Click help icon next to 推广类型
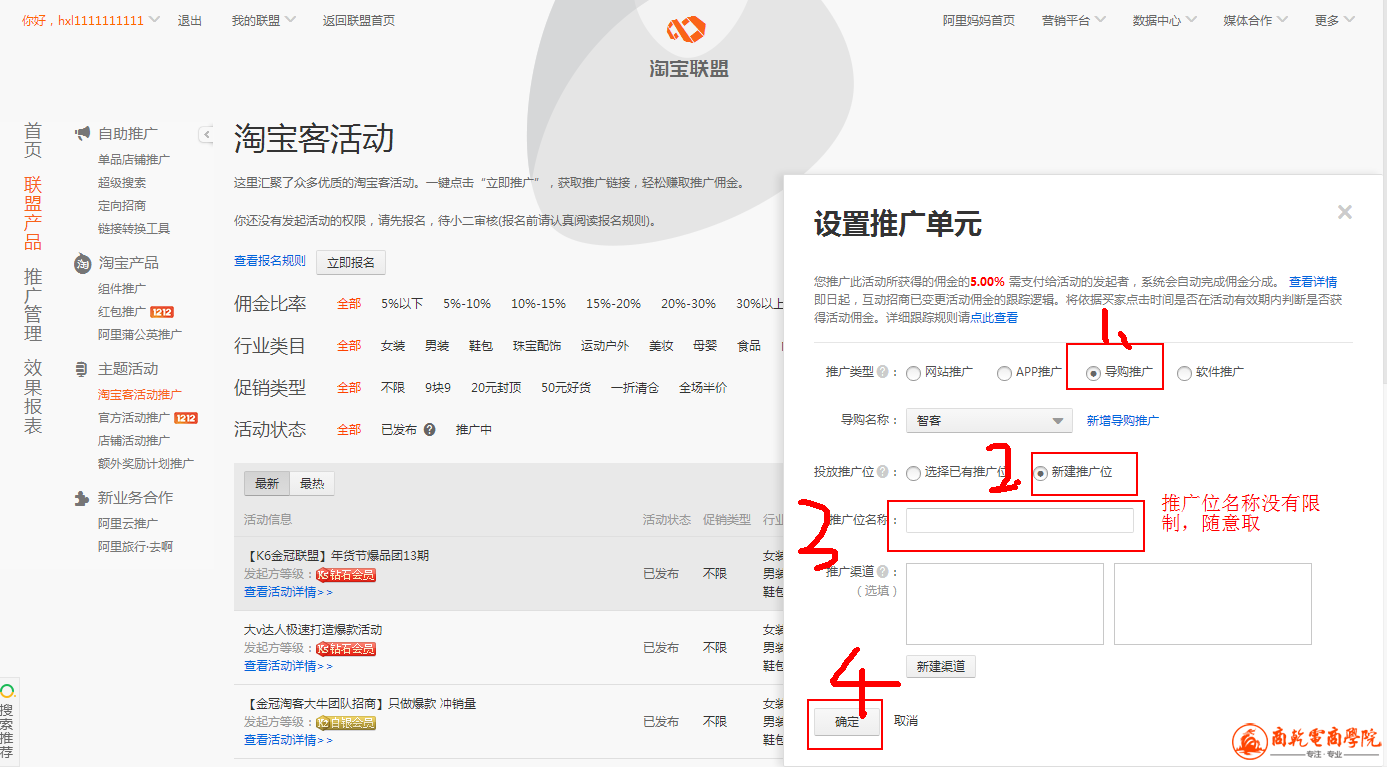This screenshot has width=1387, height=767. [883, 372]
